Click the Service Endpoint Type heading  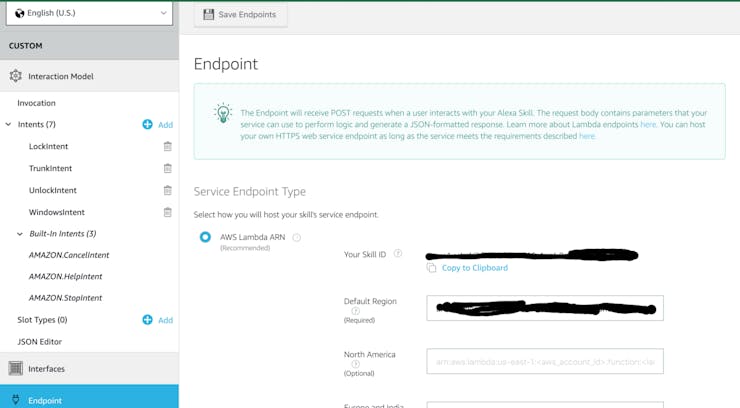pyautogui.click(x=250, y=192)
